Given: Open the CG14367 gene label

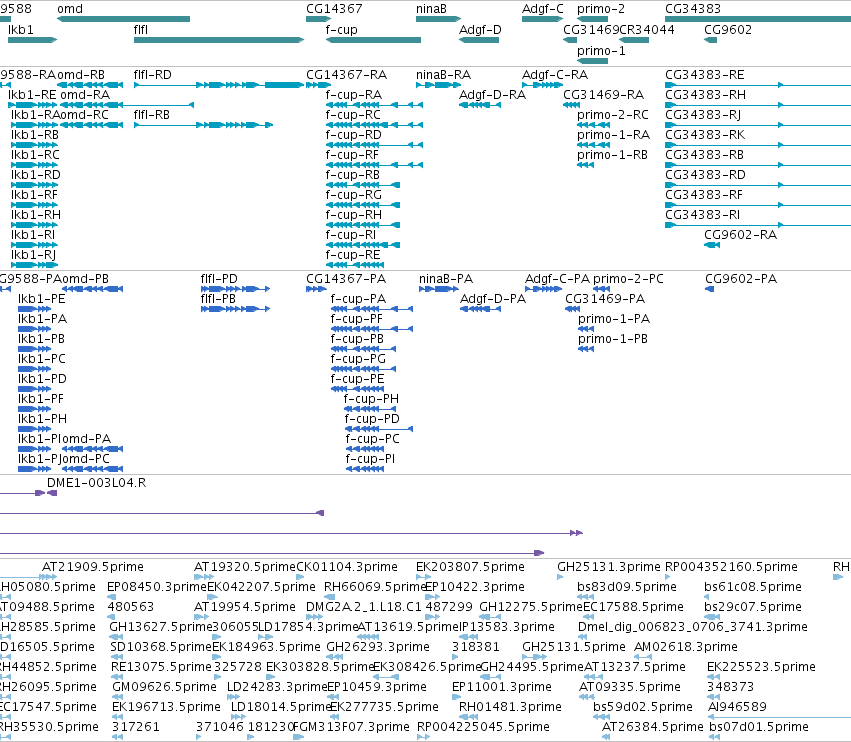Looking at the screenshot, I should [x=334, y=9].
